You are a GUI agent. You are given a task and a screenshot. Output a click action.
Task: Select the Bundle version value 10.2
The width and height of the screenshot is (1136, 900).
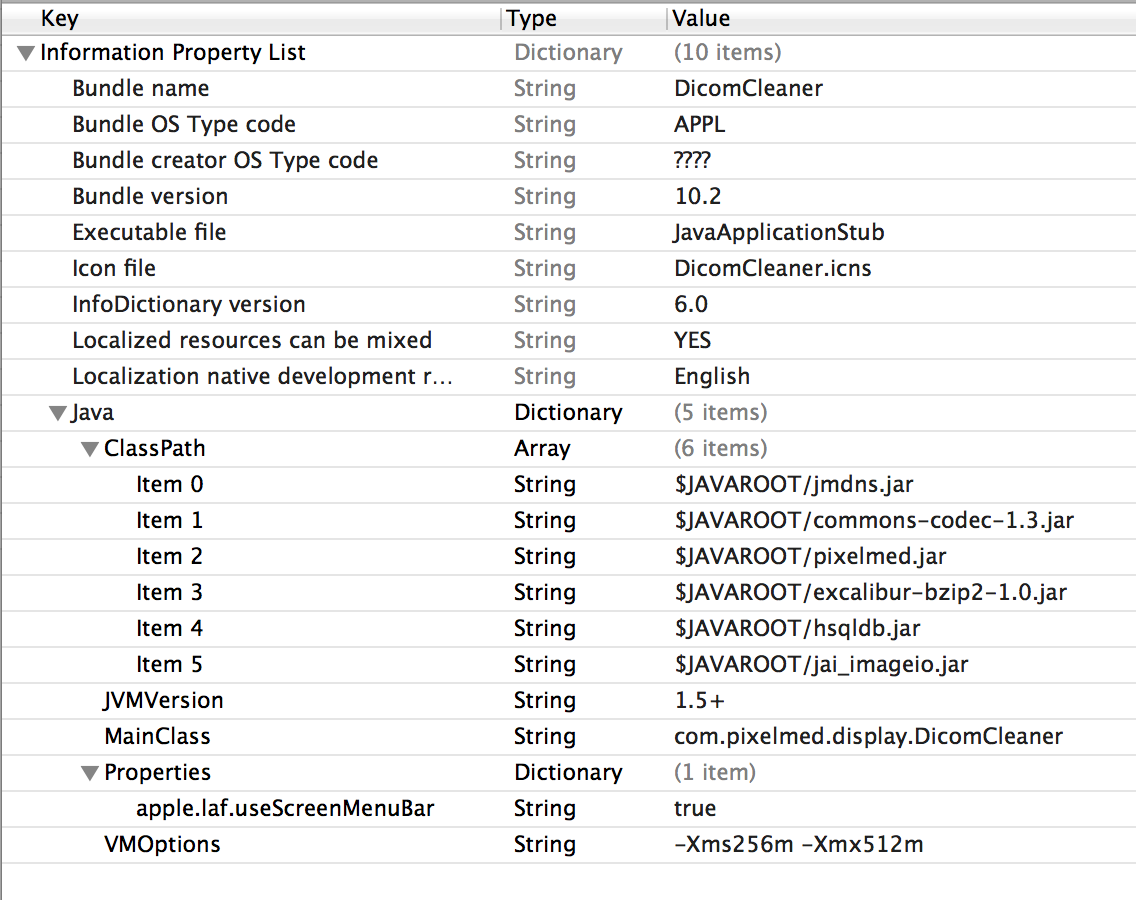[697, 196]
